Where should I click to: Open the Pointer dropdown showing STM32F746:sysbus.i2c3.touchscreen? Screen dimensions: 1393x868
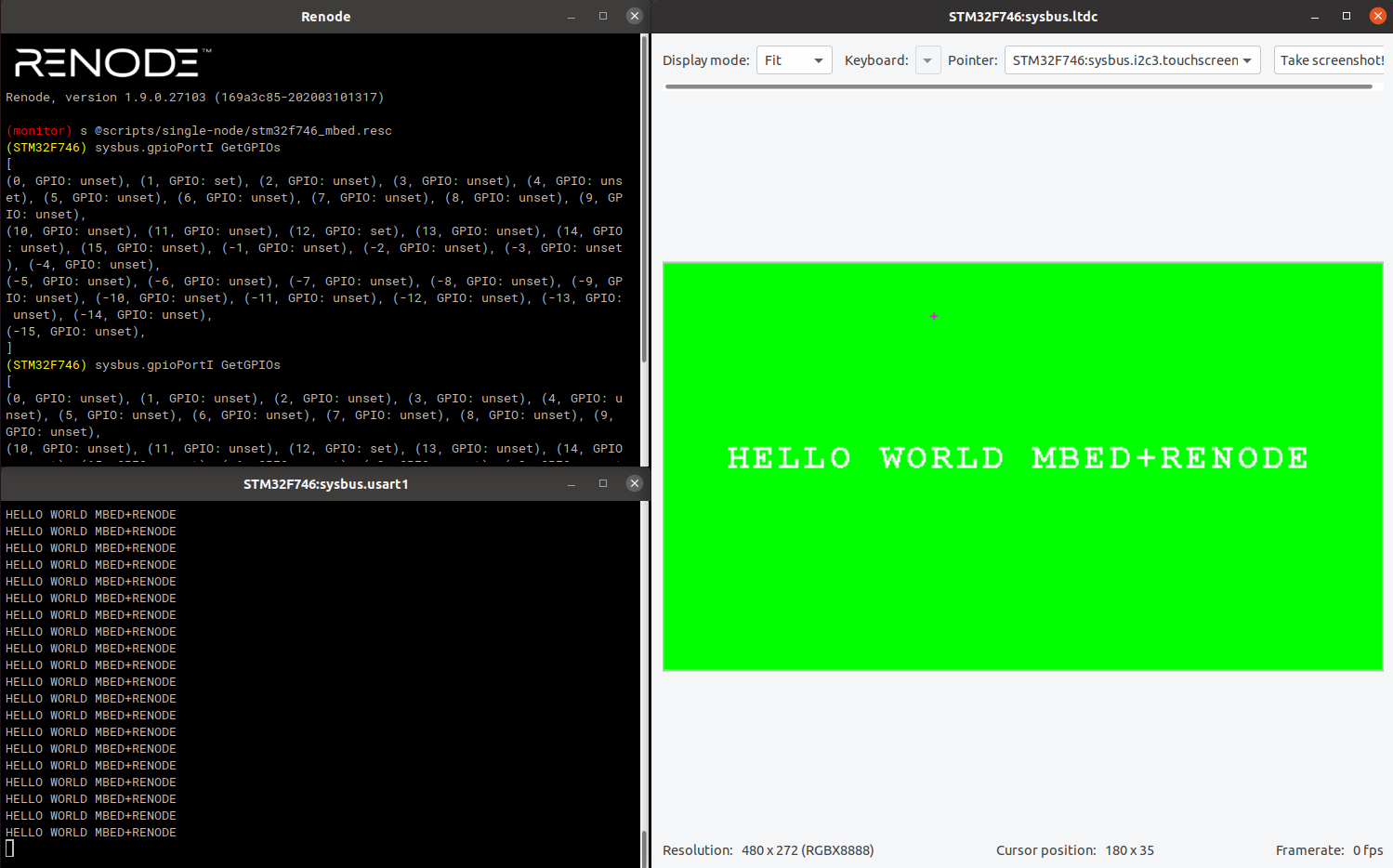tap(1132, 60)
